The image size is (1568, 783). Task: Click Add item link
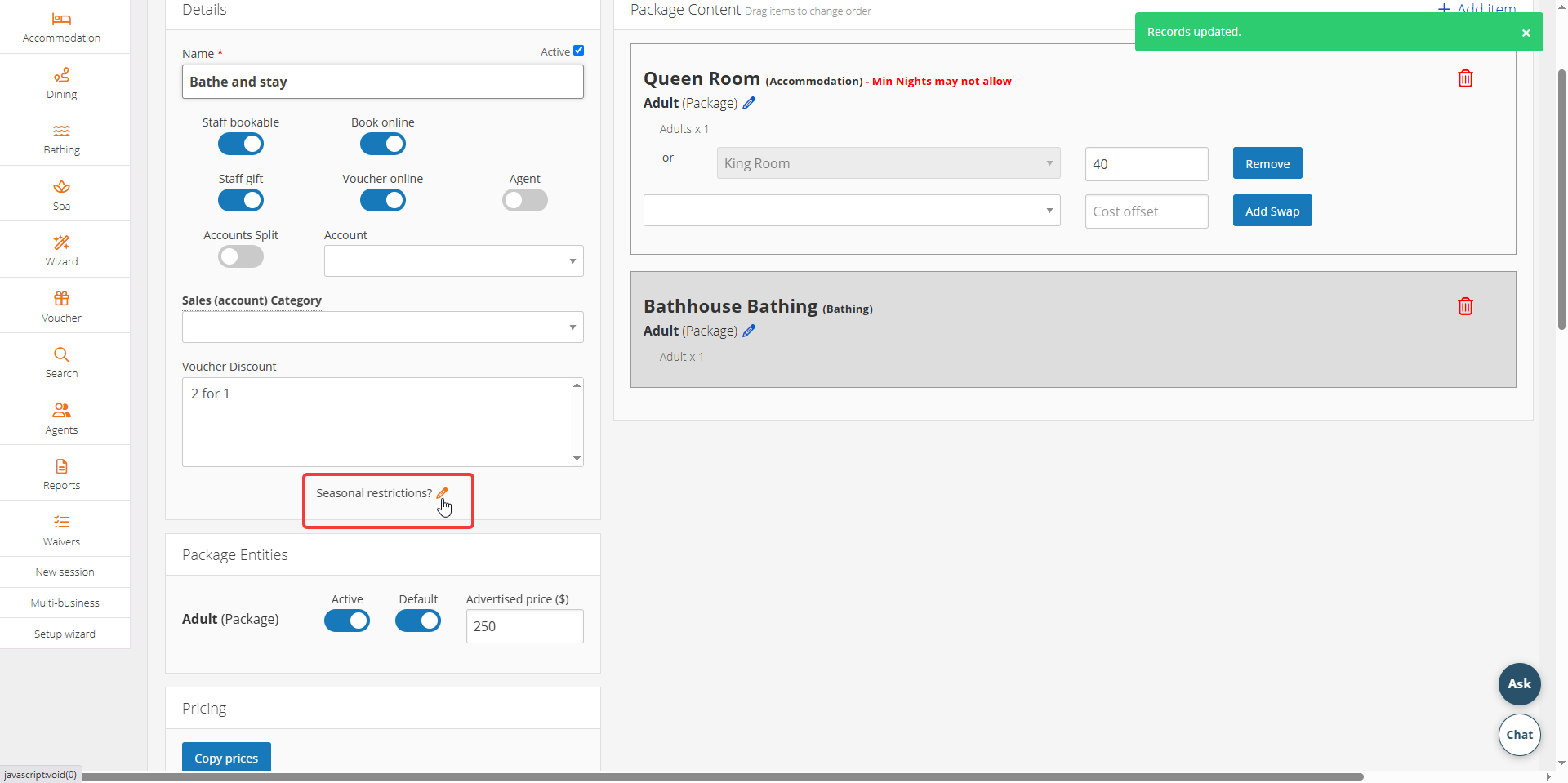tap(1477, 8)
